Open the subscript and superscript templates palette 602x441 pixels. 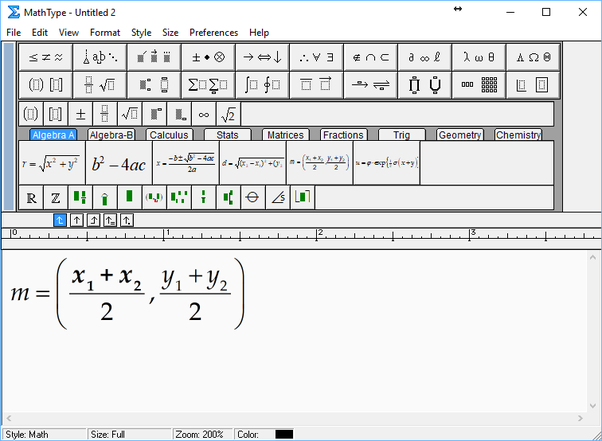tap(154, 85)
